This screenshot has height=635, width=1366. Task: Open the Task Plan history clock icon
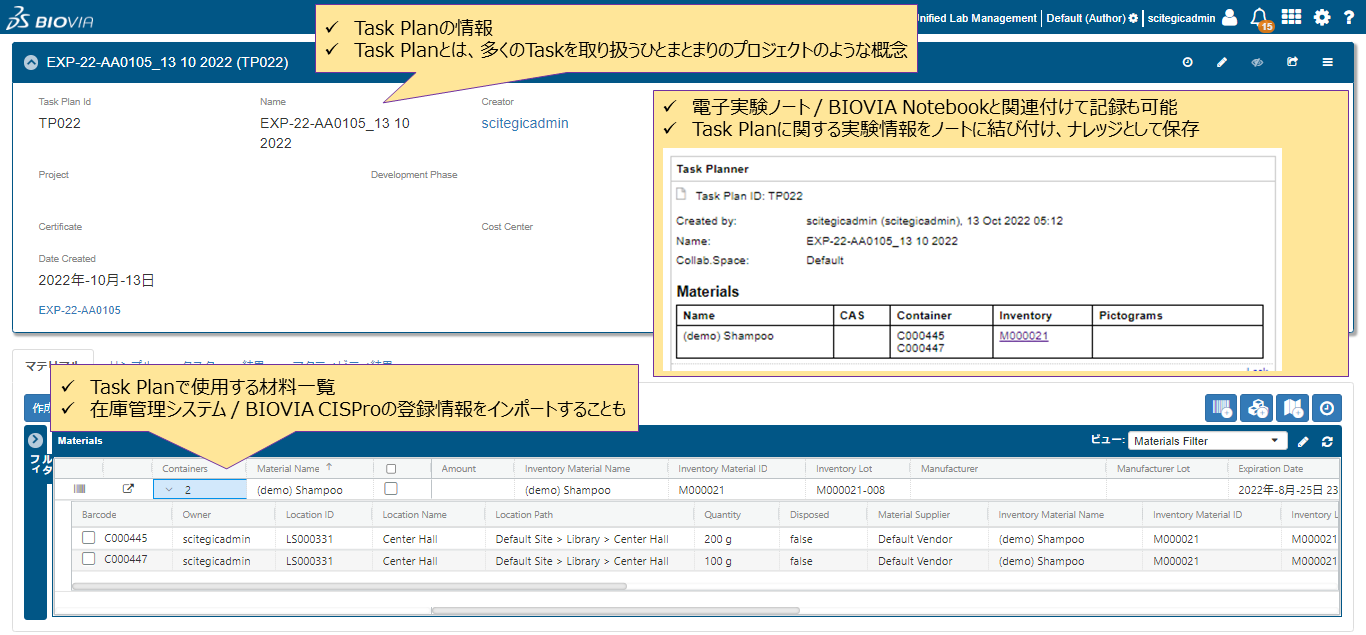[1188, 62]
